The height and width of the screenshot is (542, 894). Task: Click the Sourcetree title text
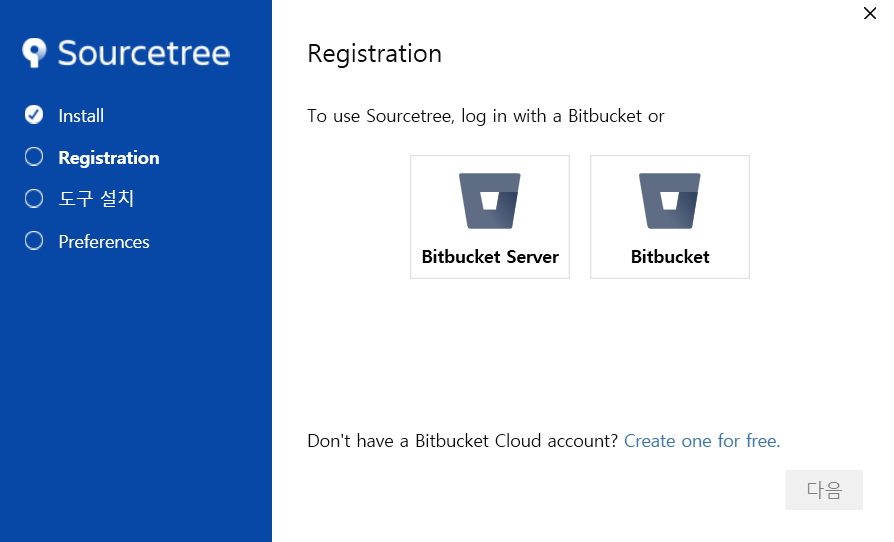tap(144, 53)
